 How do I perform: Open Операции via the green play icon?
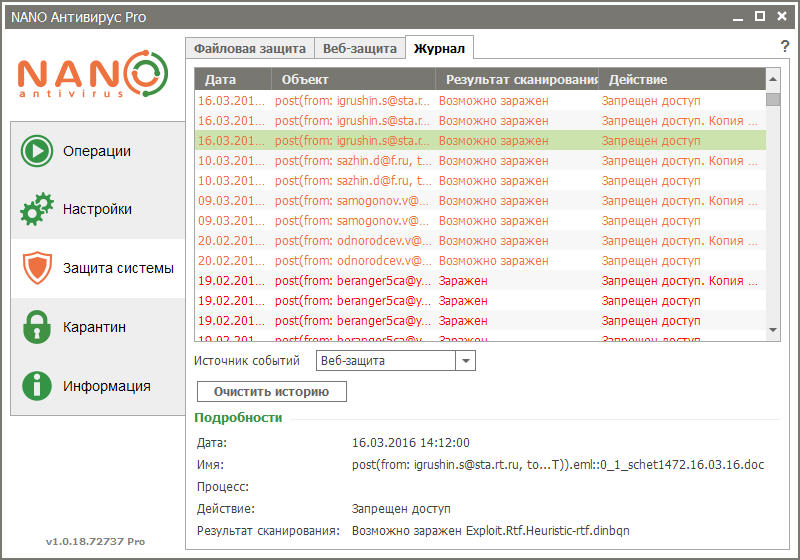click(x=37, y=151)
